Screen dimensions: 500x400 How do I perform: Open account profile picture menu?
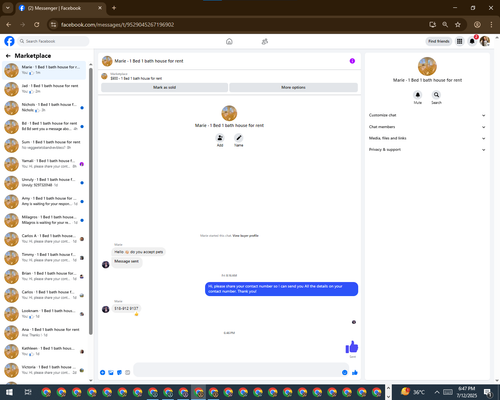tap(485, 41)
